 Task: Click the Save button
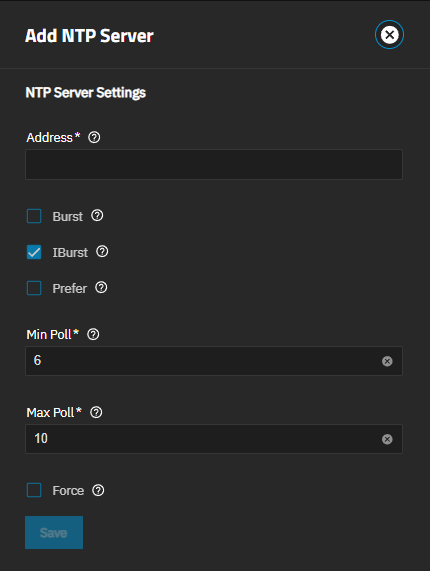tap(54, 532)
